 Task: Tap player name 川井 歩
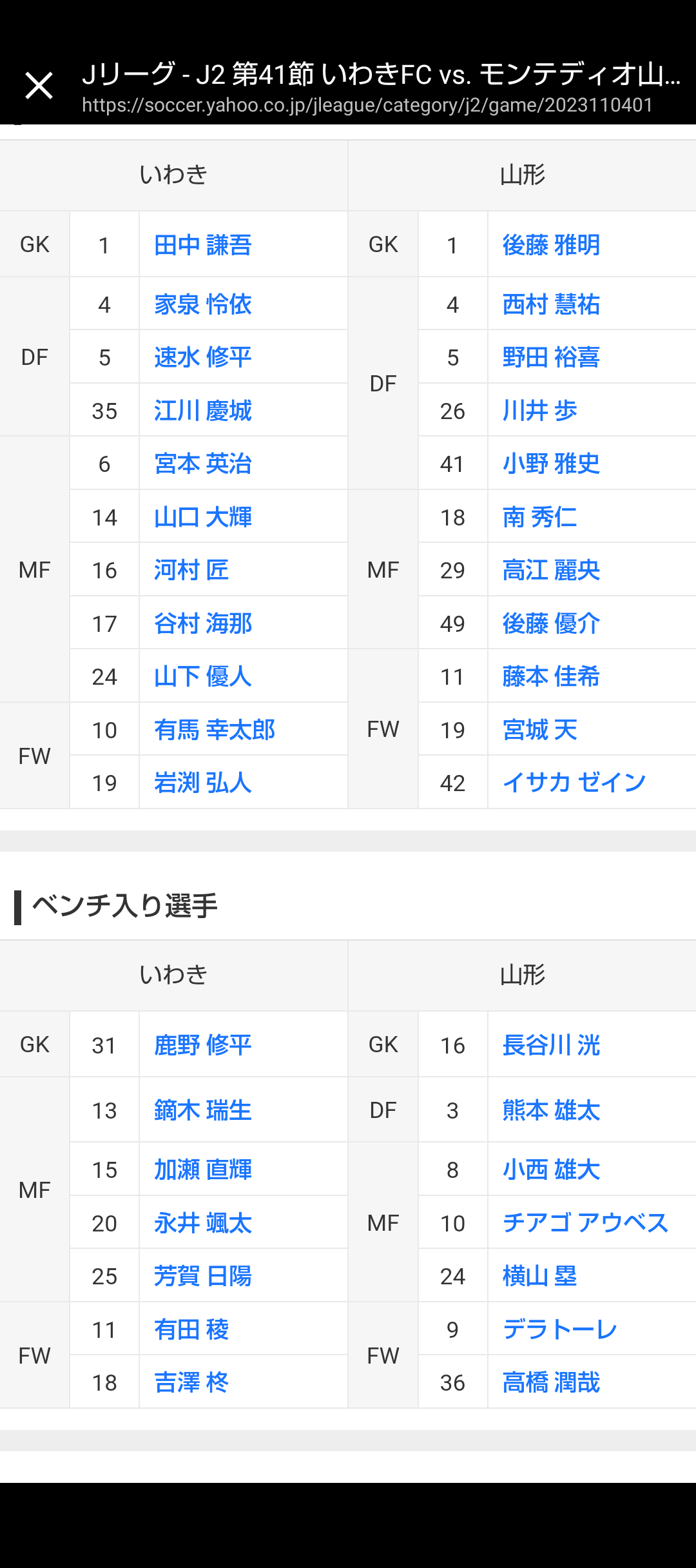coord(539,411)
